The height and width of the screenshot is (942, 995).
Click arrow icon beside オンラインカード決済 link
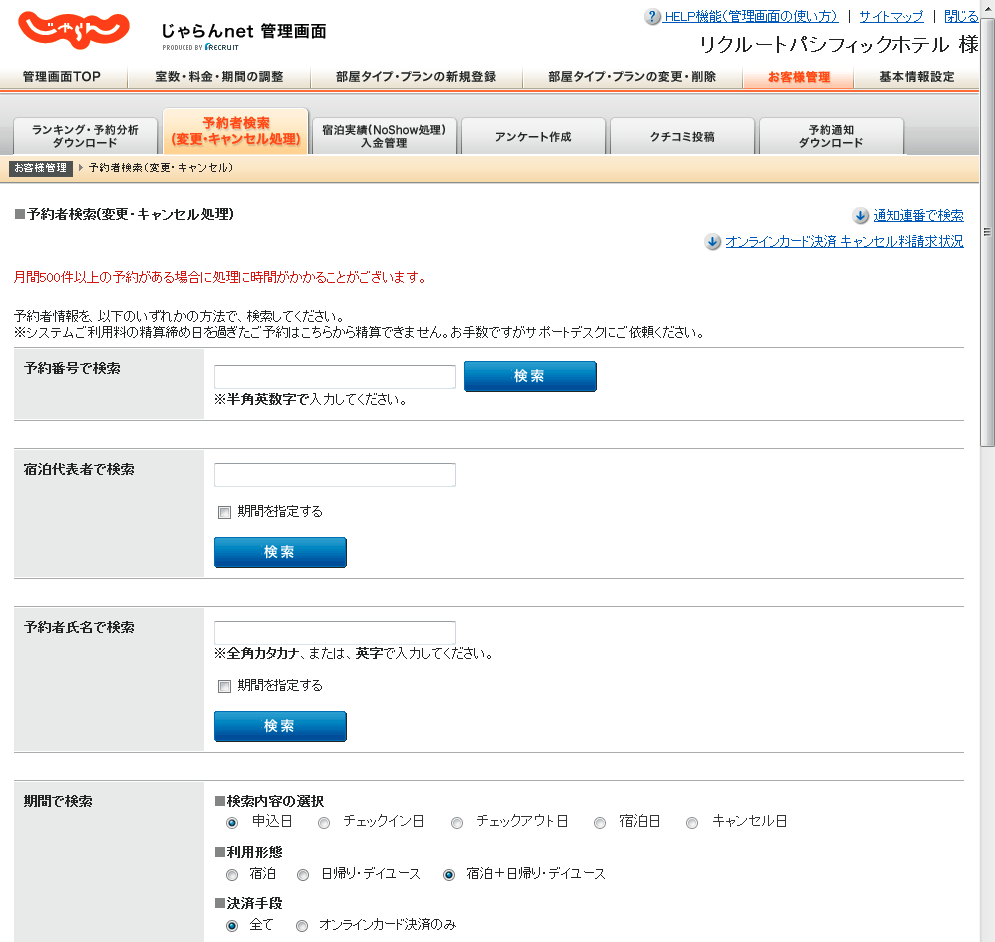(x=712, y=242)
